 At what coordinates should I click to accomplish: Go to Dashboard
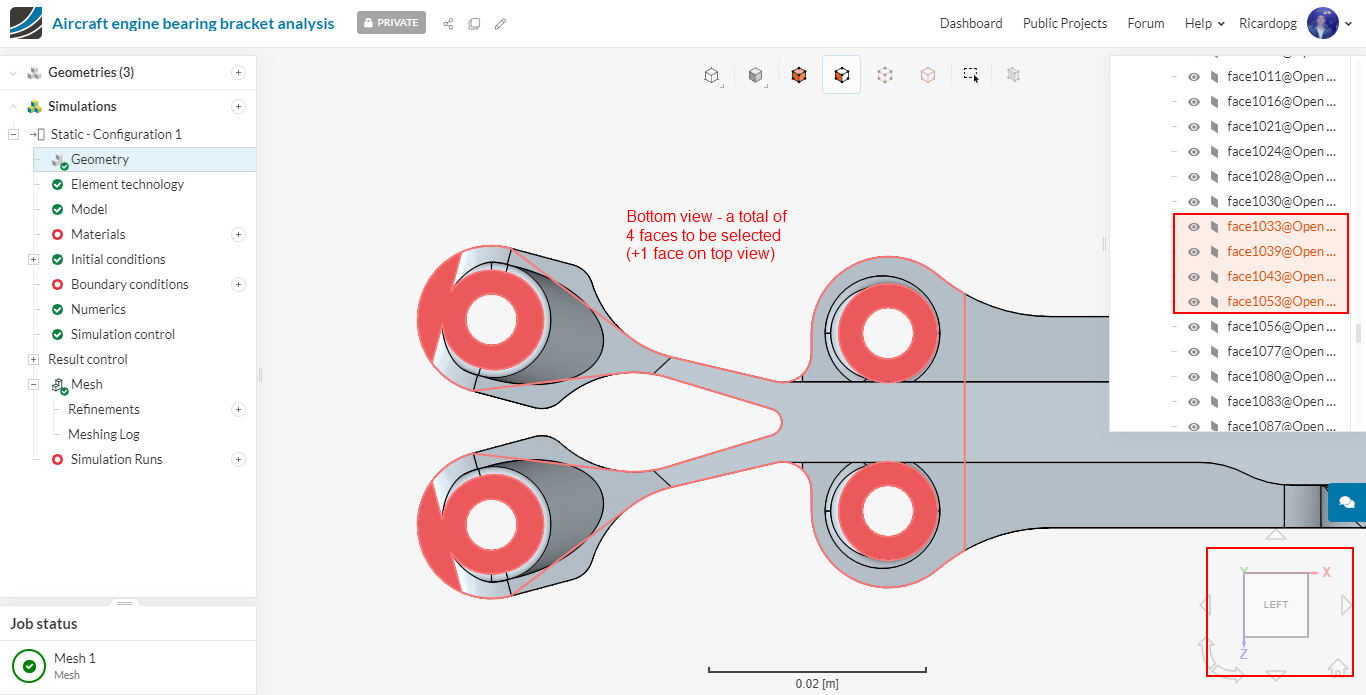tap(971, 23)
